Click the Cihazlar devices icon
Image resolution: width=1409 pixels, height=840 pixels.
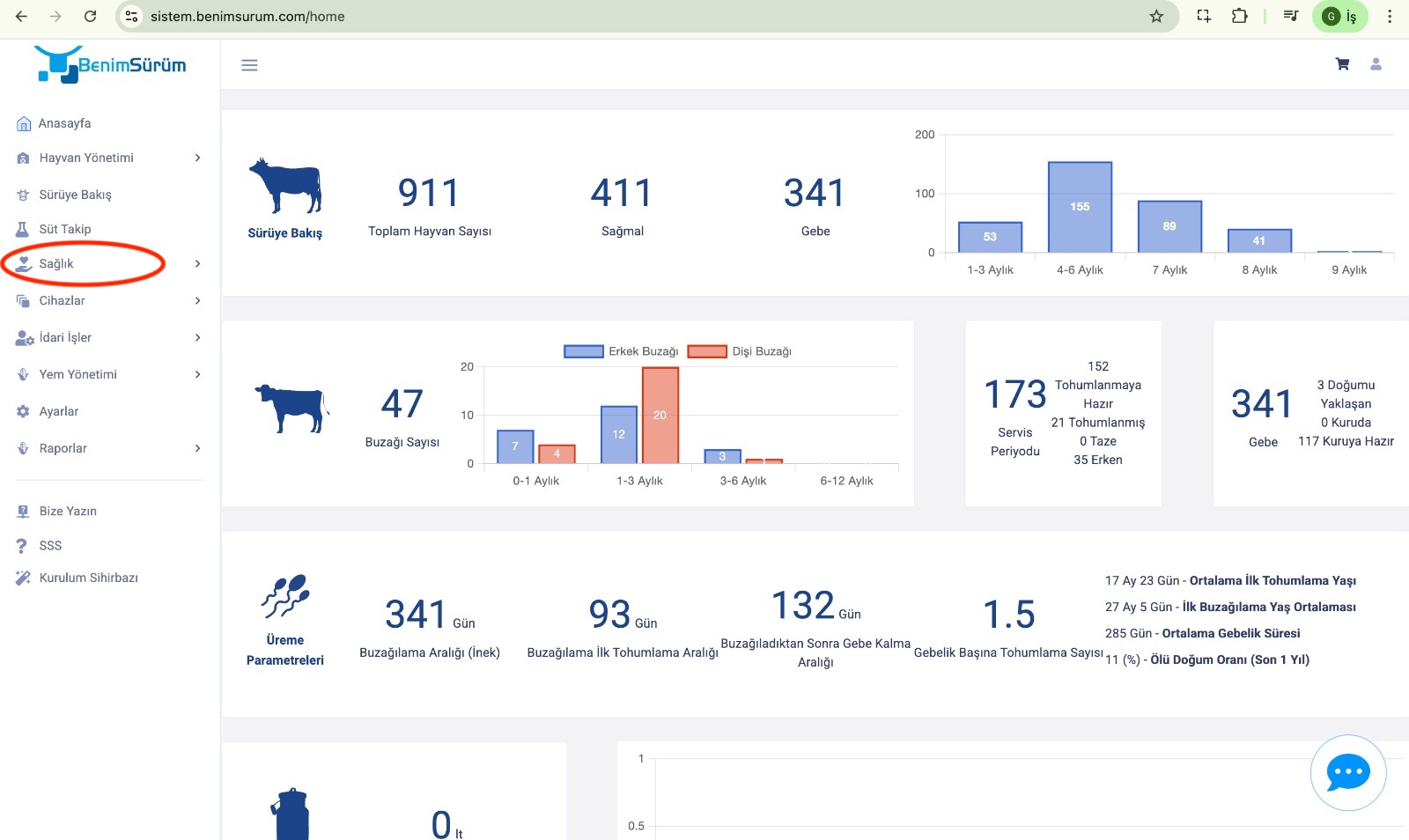[24, 301]
